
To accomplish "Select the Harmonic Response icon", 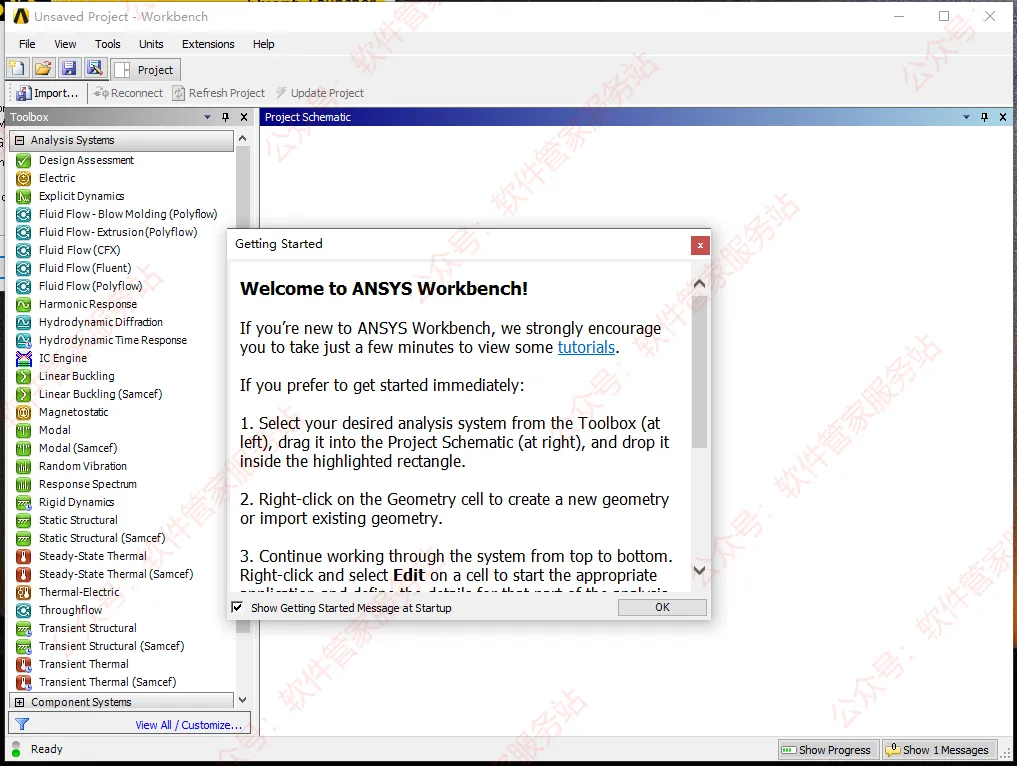I will coord(23,304).
